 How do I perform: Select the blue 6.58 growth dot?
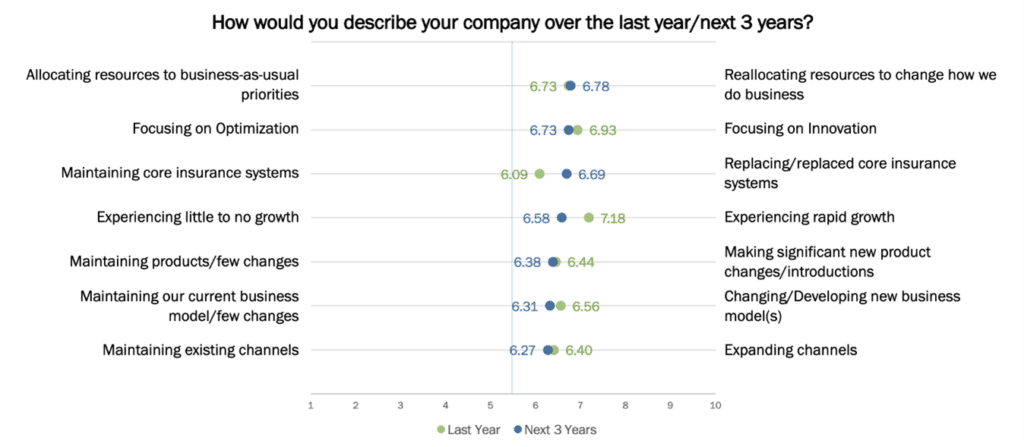tap(562, 218)
